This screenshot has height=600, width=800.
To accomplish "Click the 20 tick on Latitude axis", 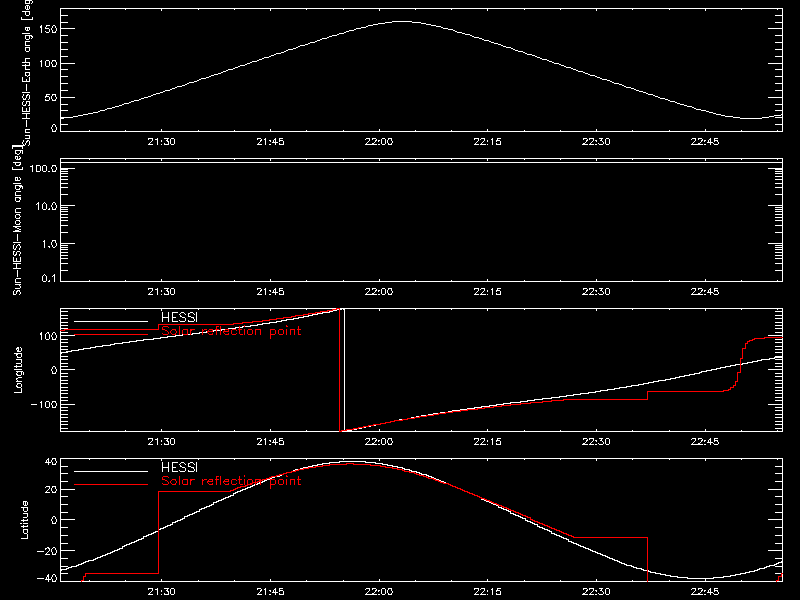I will click(51, 490).
